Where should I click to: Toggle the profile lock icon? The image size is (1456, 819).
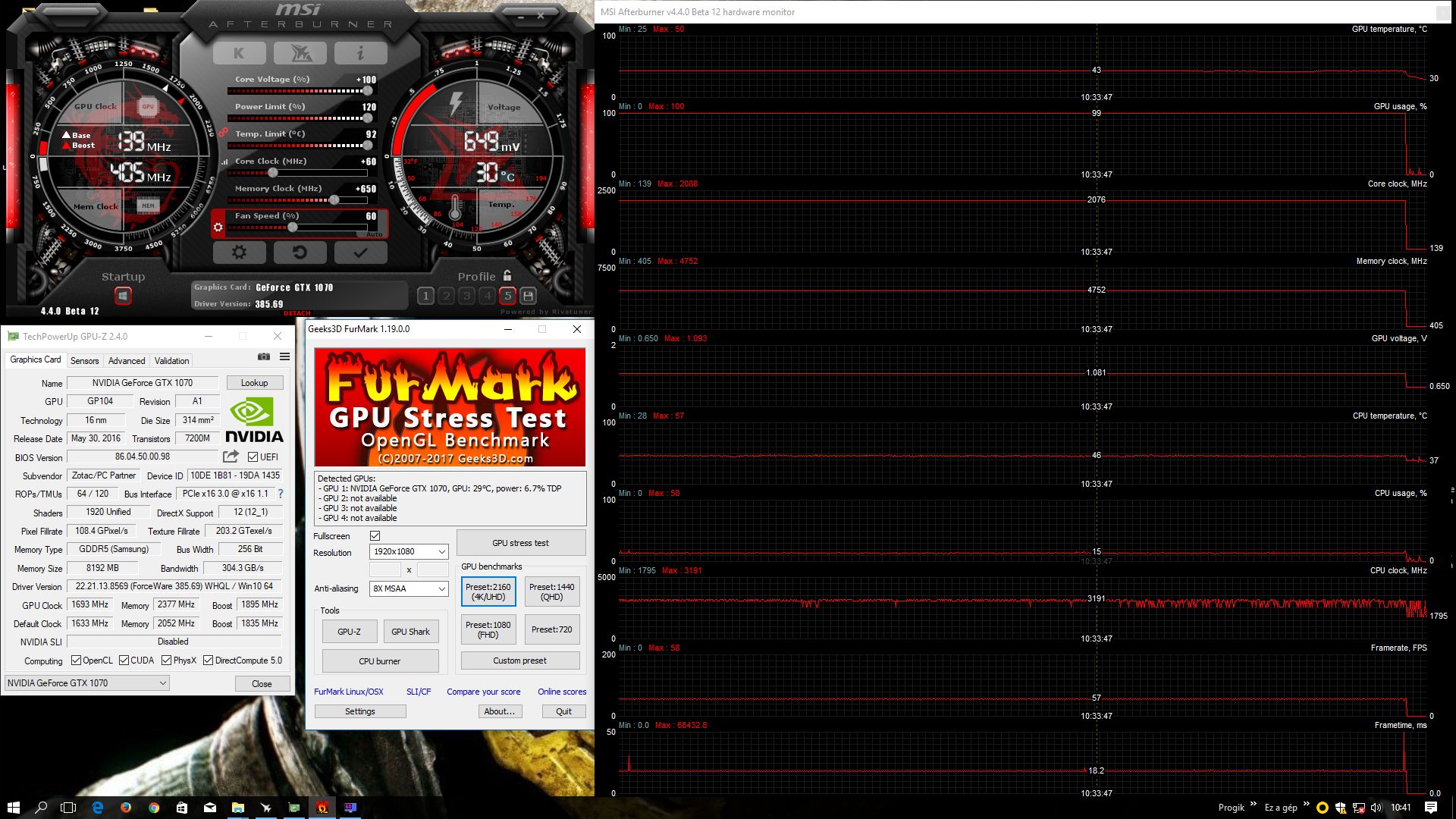(507, 275)
